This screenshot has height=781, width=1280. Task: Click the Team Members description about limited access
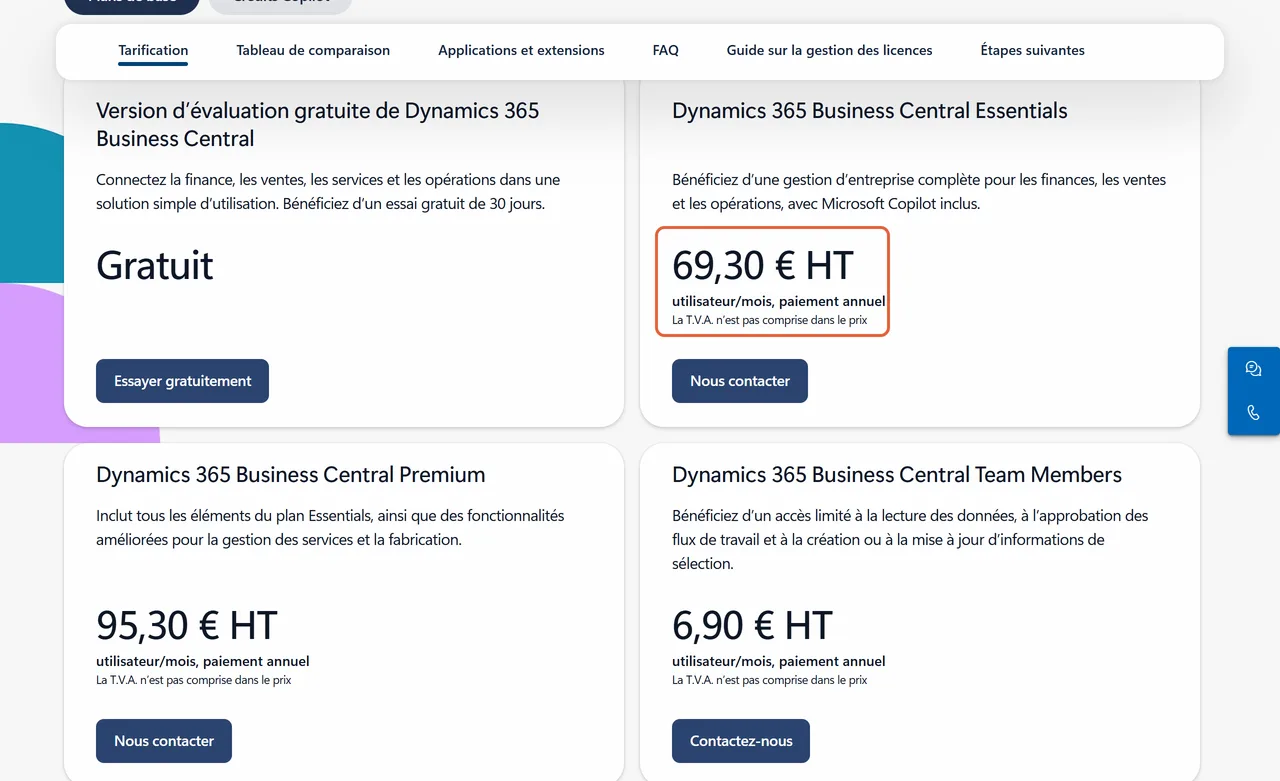(x=910, y=540)
